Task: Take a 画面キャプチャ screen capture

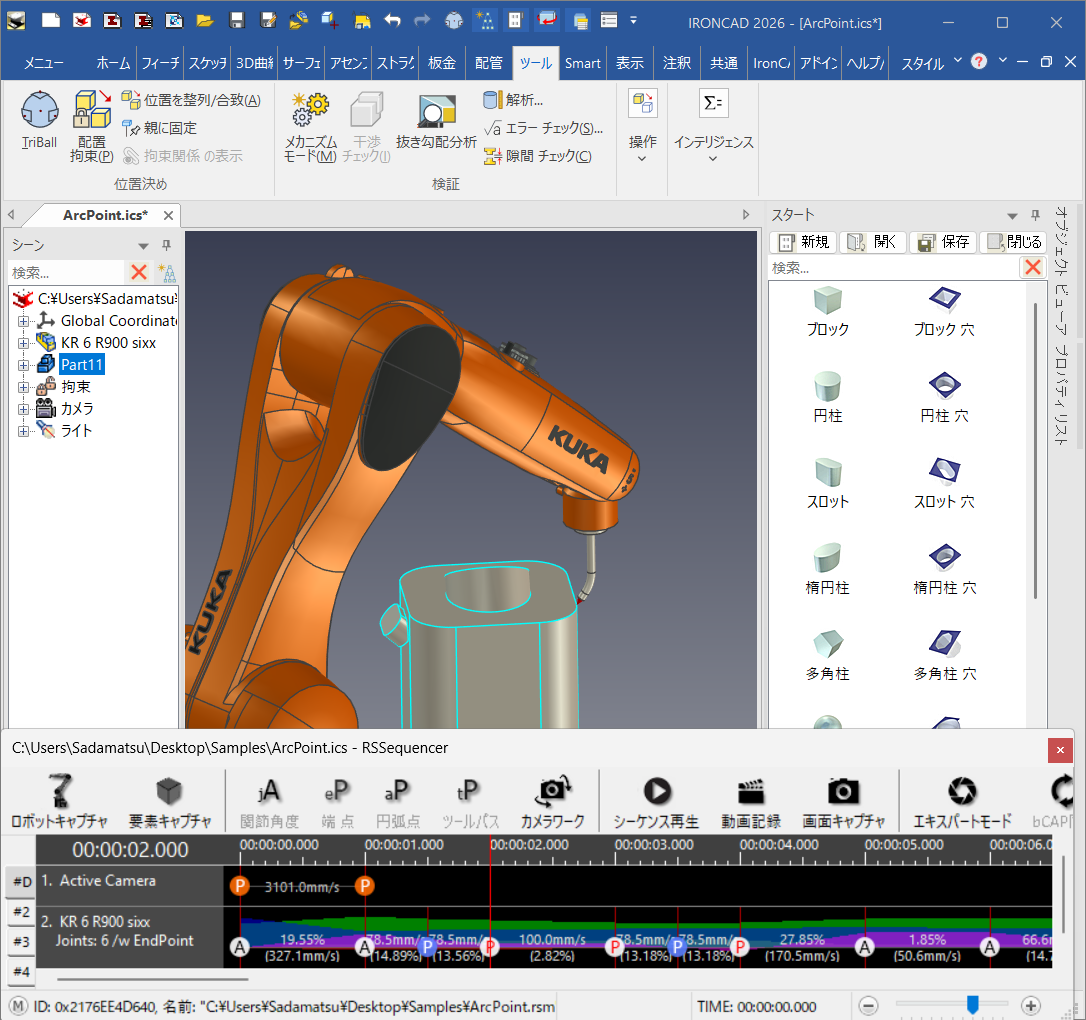Action: tap(843, 801)
